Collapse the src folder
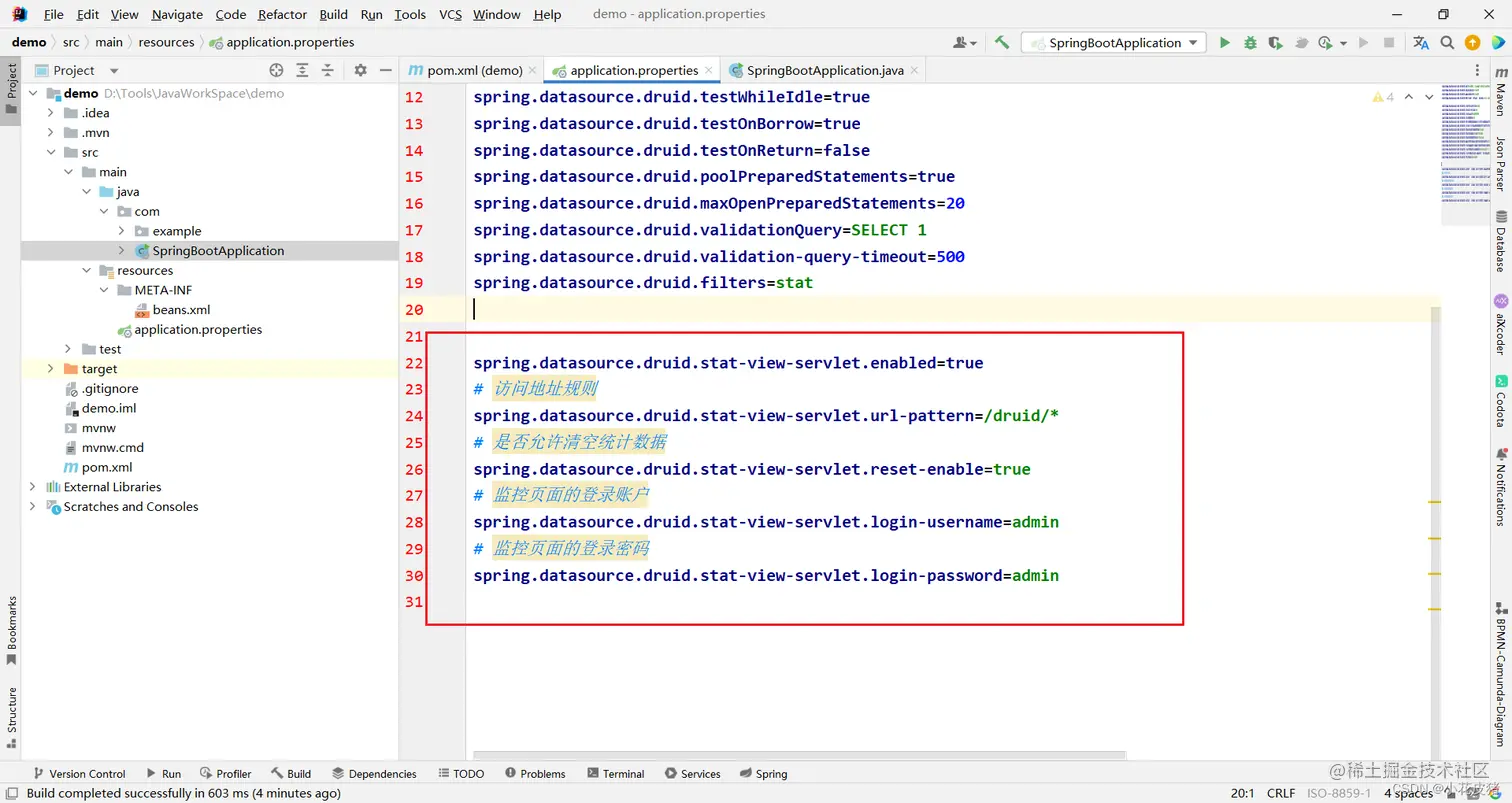The image size is (1512, 803). click(51, 152)
